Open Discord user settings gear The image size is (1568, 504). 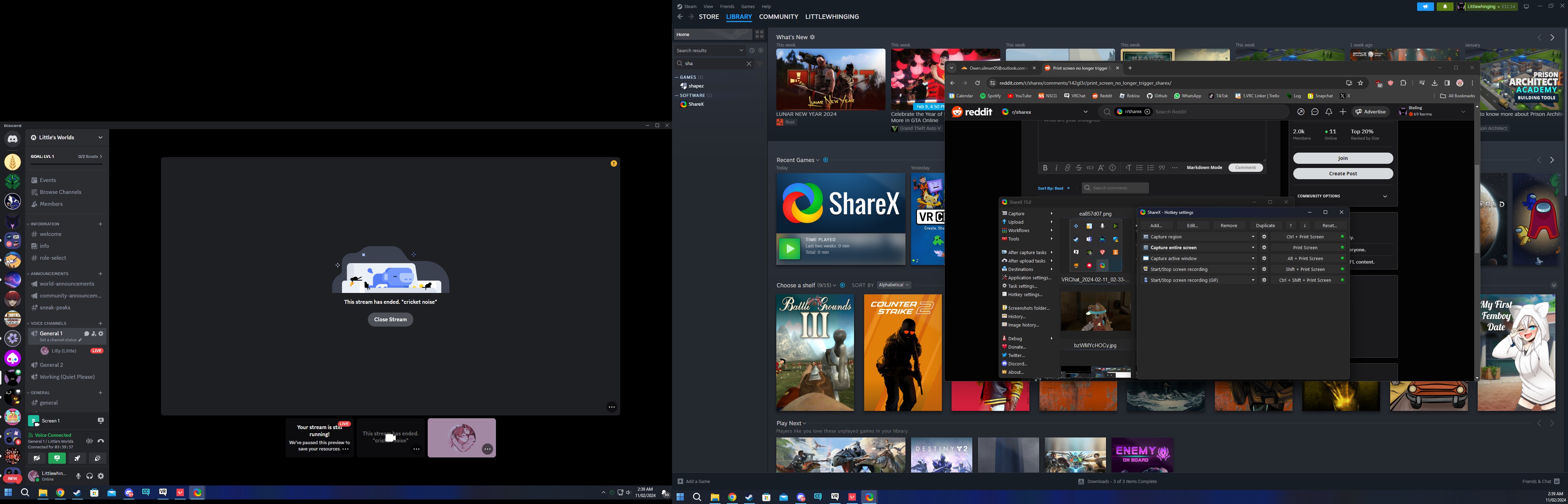tap(101, 476)
